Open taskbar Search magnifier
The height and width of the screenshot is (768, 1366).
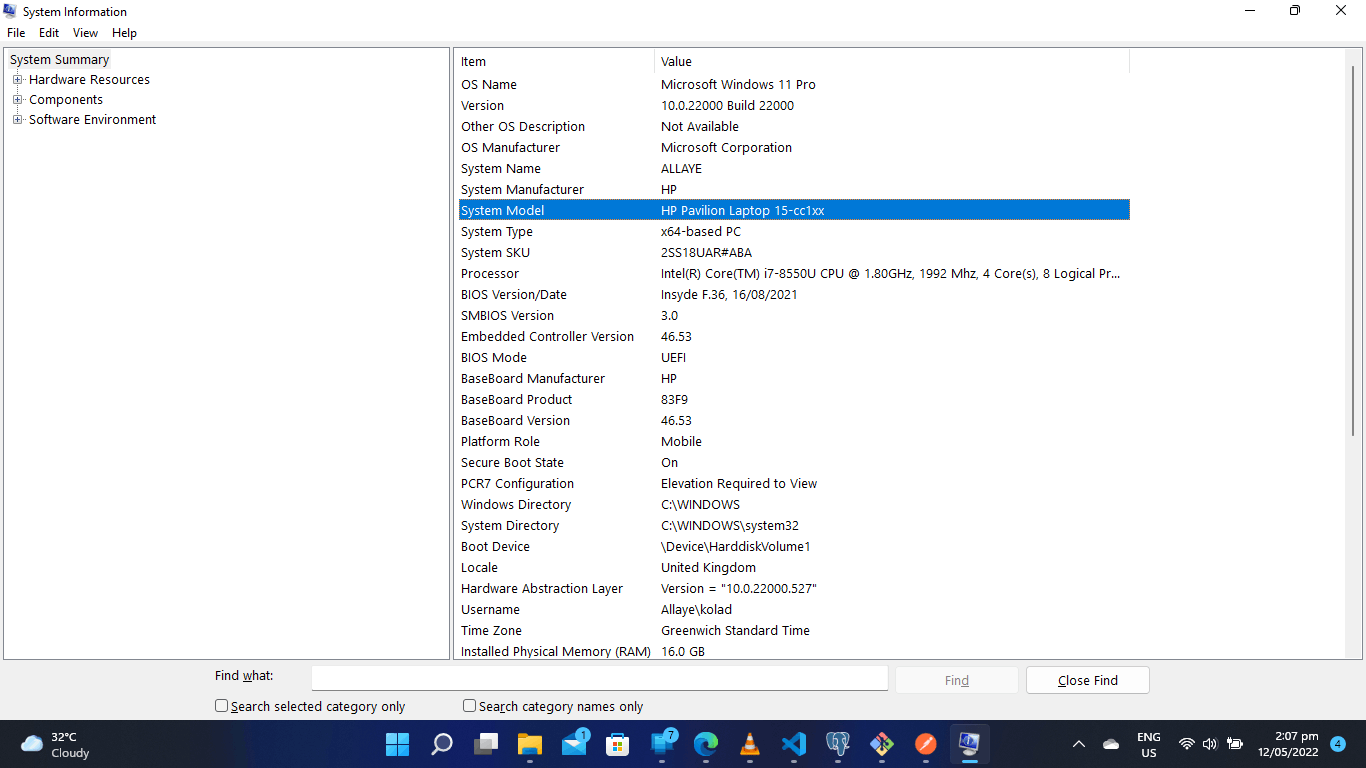pyautogui.click(x=441, y=744)
